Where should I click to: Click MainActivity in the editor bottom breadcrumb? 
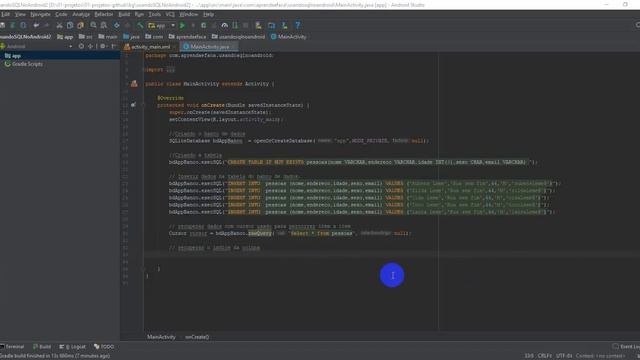[x=161, y=337]
